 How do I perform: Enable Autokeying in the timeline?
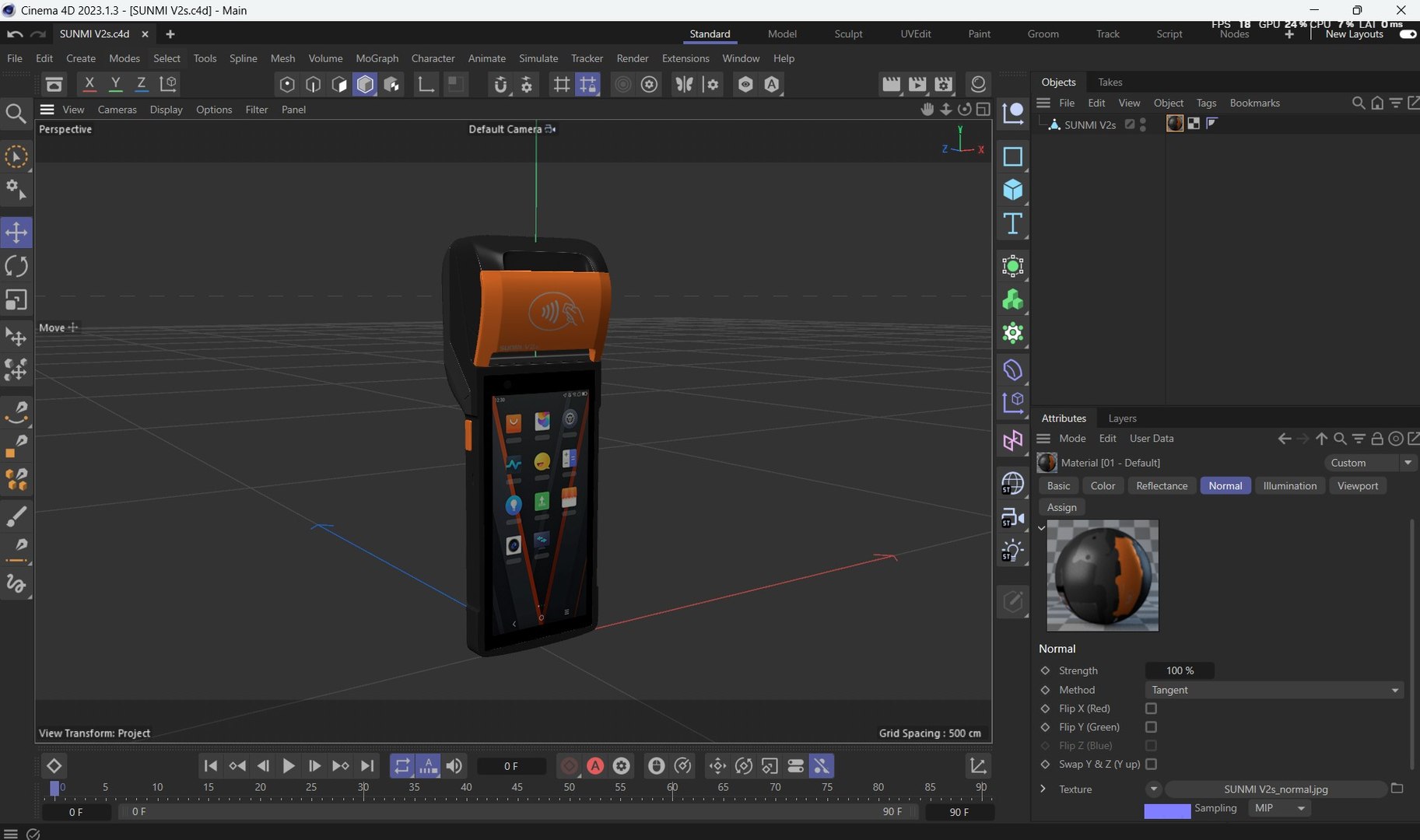pos(595,766)
